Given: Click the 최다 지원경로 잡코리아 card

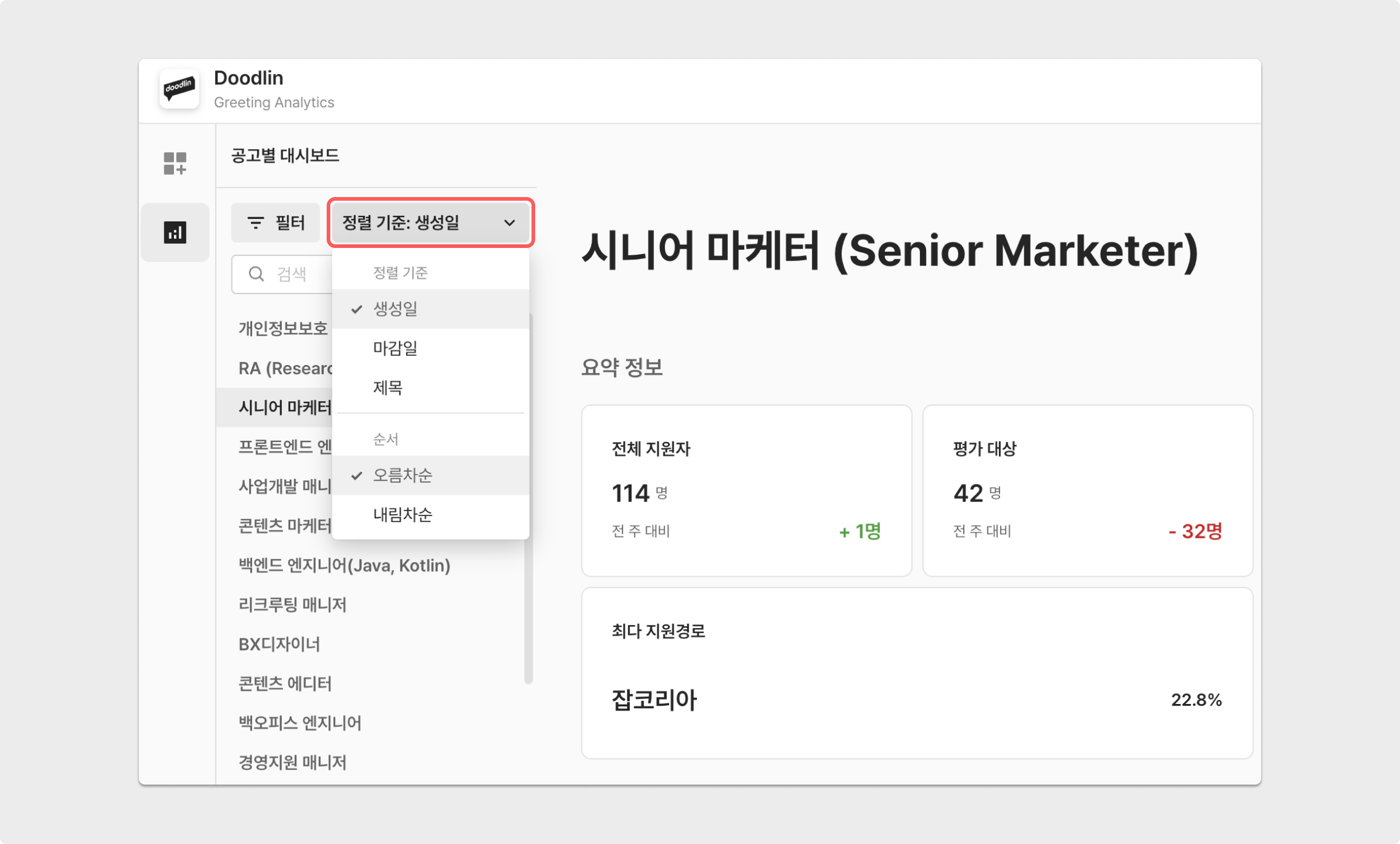Looking at the screenshot, I should pos(916,673).
